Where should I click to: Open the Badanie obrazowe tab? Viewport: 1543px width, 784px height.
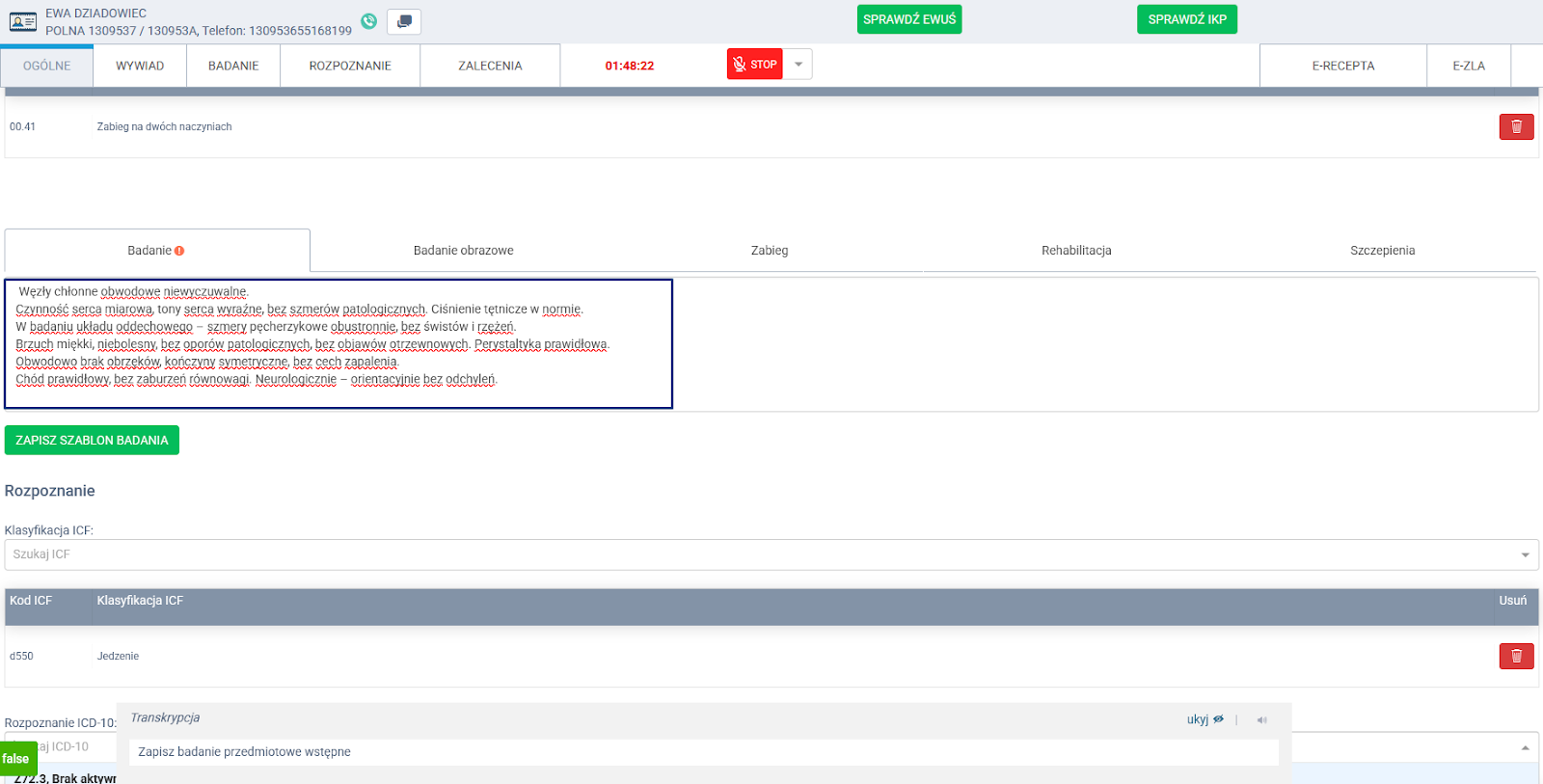[463, 251]
